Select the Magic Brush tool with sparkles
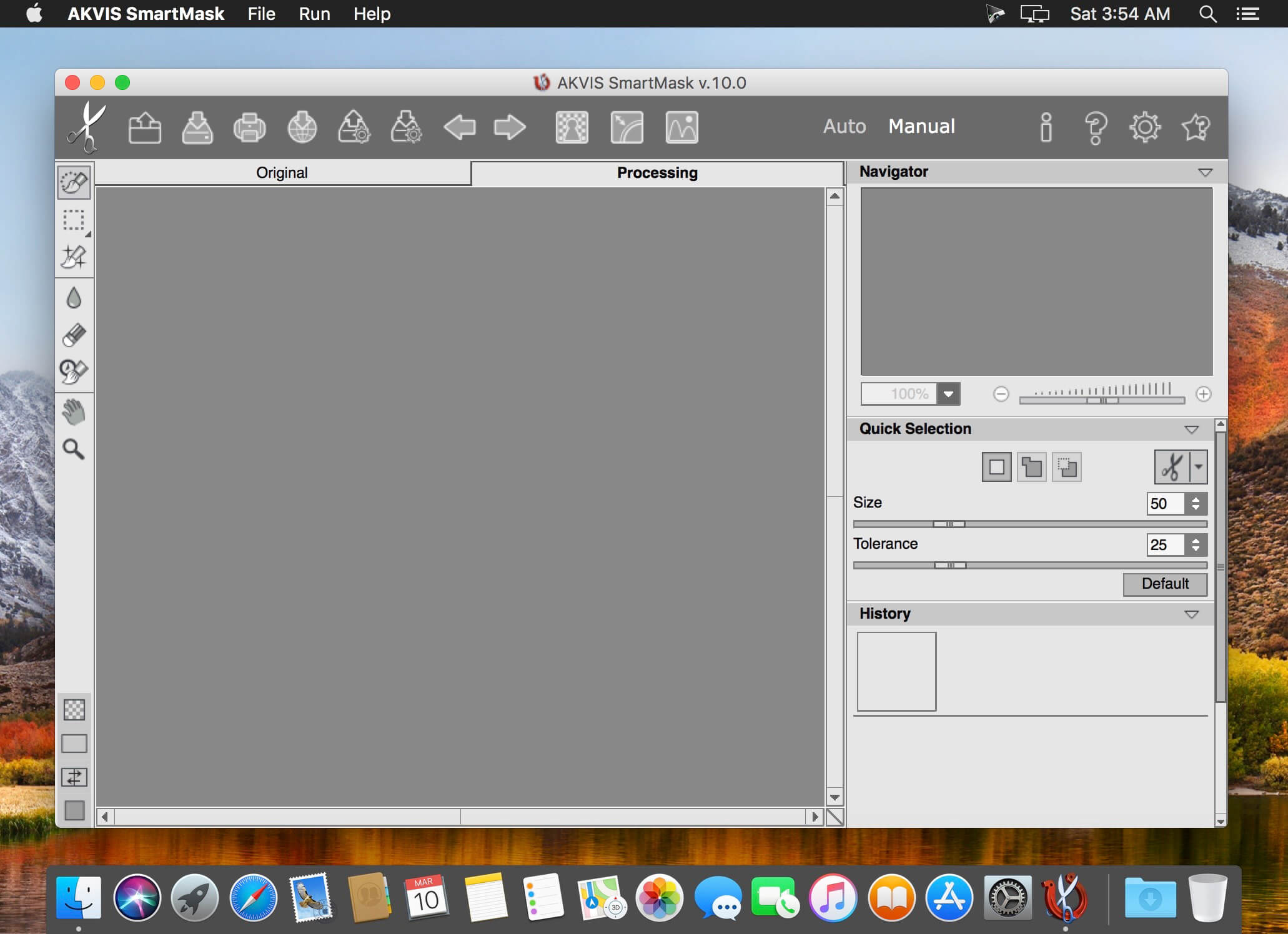 74,257
